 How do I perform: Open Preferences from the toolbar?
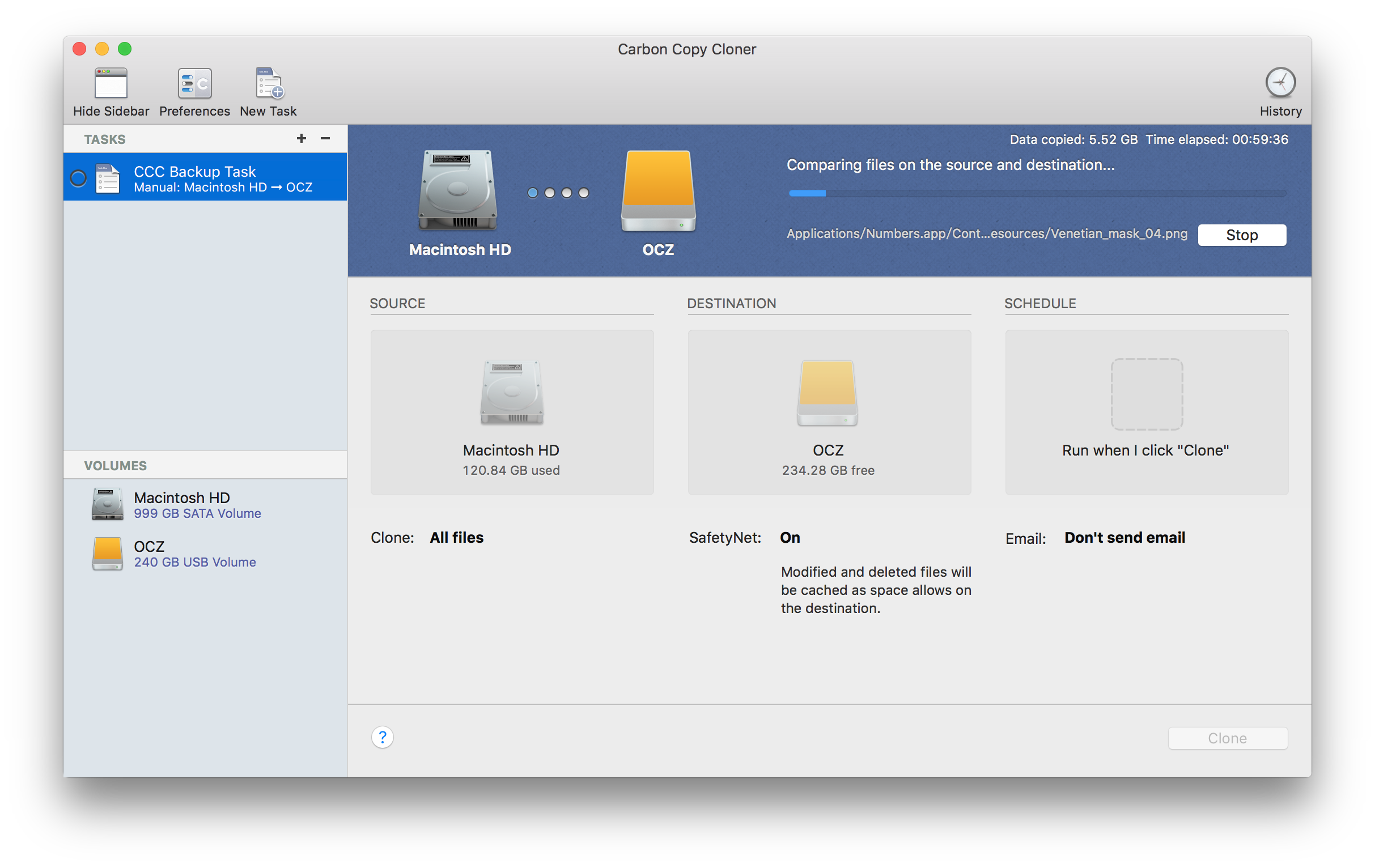(x=194, y=84)
